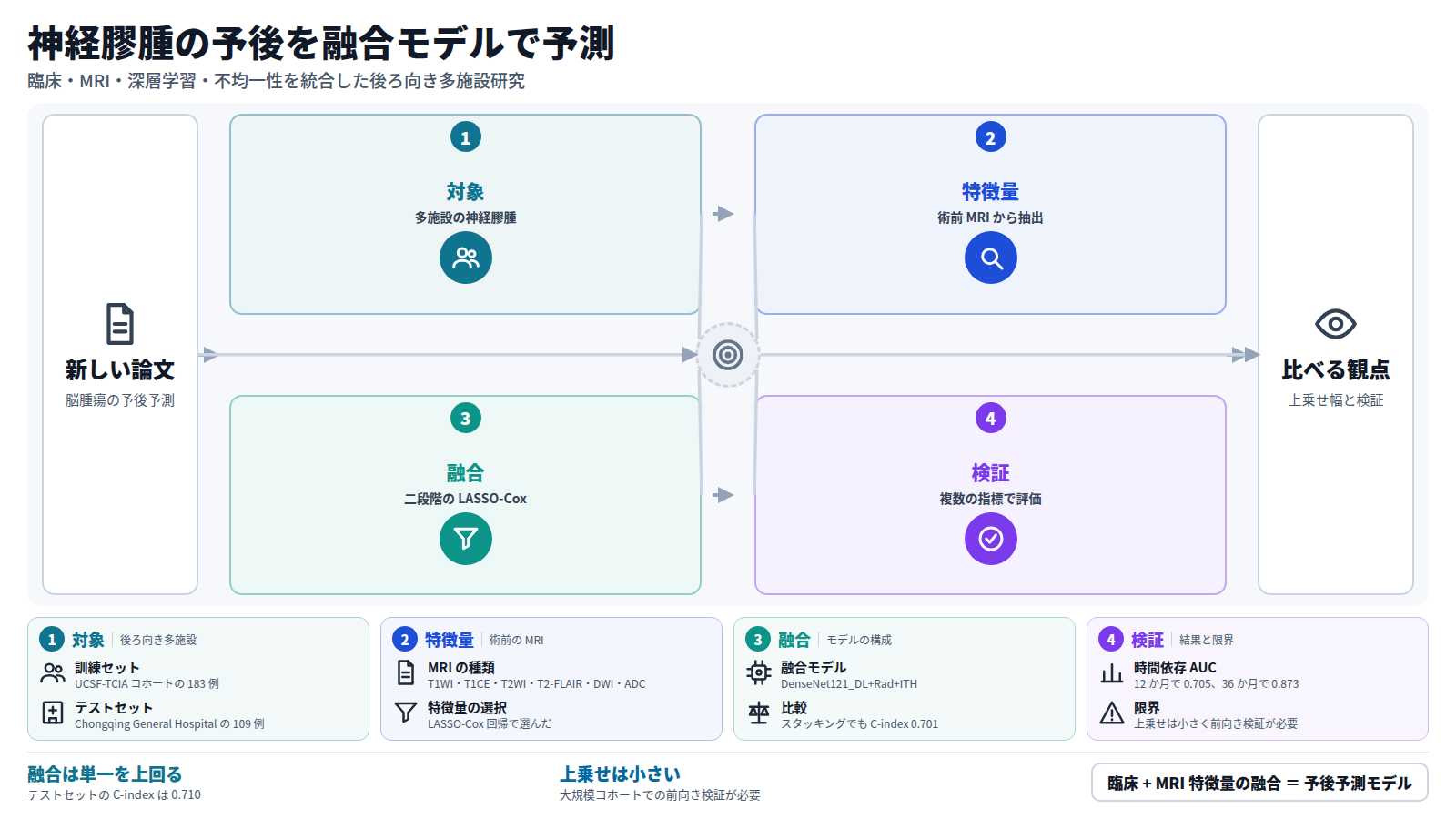Click text スタッキングでも C-index 0.701
Screen dimensions: 1456x819
click(x=859, y=723)
